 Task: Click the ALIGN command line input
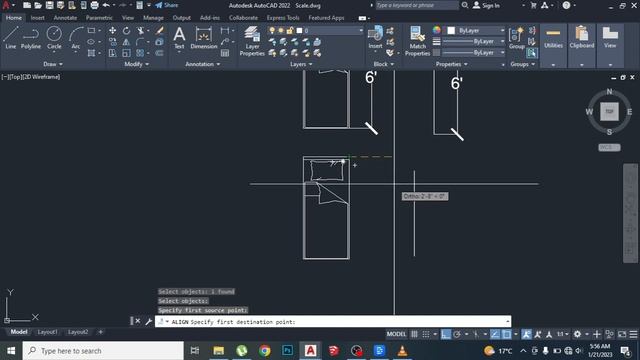coord(333,322)
